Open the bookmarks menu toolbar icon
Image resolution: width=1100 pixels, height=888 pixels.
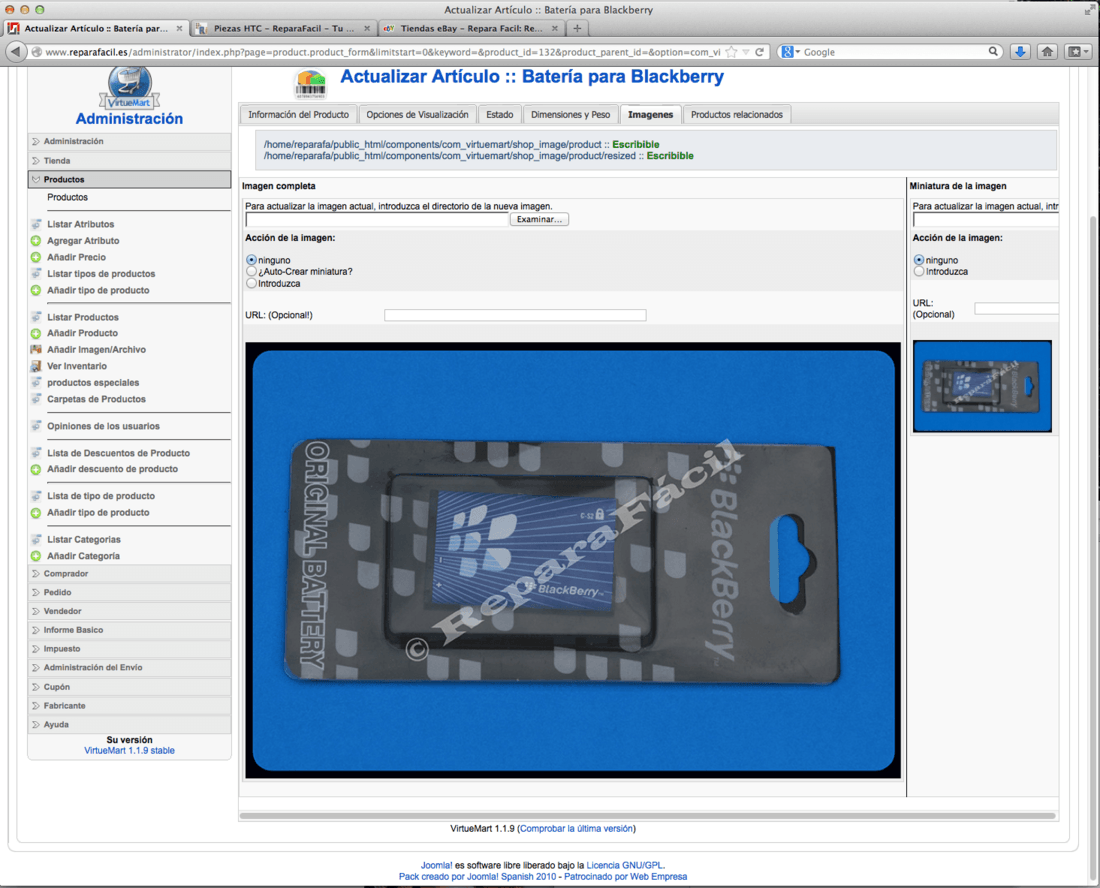(x=1078, y=51)
